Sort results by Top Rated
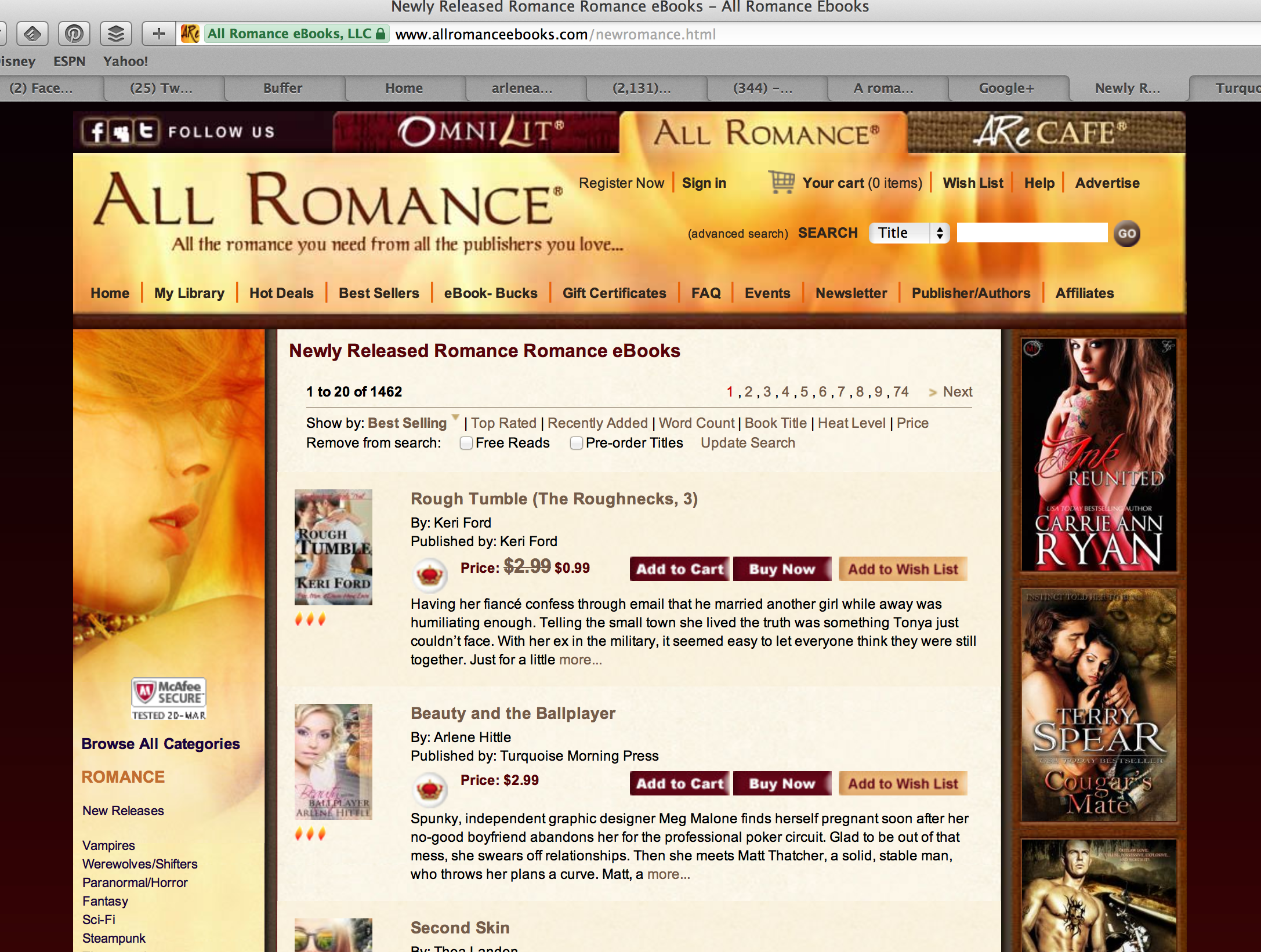 (503, 423)
